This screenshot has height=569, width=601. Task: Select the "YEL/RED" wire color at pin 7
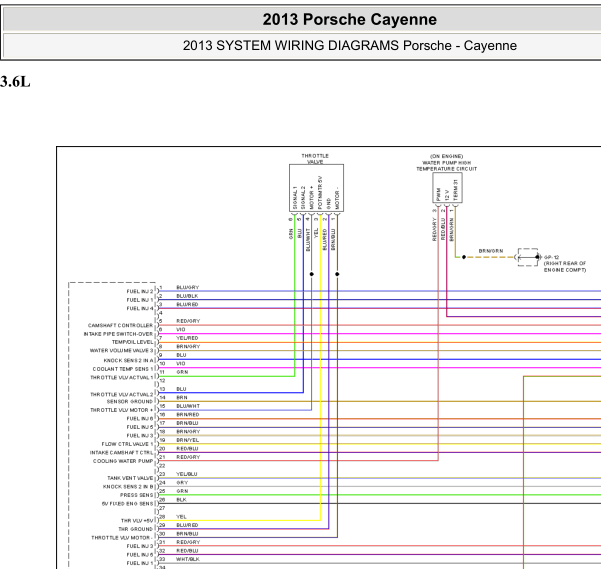[187, 338]
